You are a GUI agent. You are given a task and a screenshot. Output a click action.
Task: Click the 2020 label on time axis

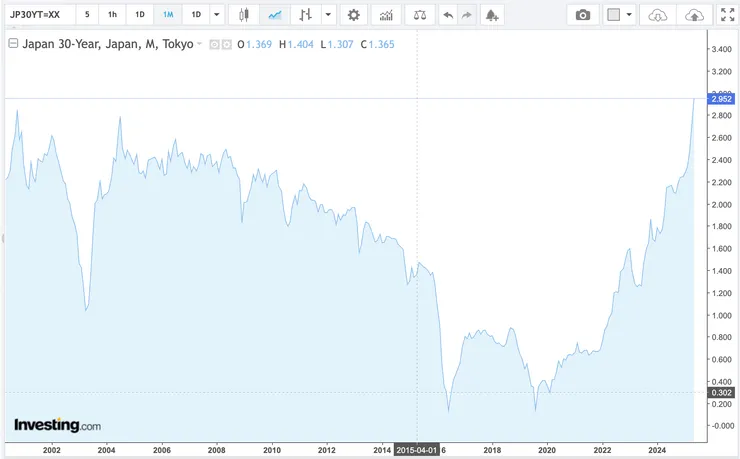click(547, 450)
